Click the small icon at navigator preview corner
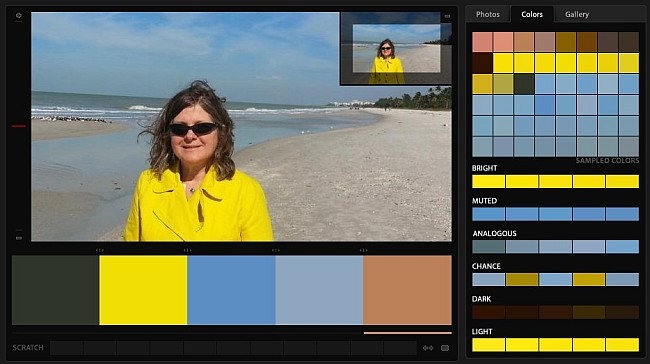The height and width of the screenshot is (364, 650). pyautogui.click(x=447, y=16)
